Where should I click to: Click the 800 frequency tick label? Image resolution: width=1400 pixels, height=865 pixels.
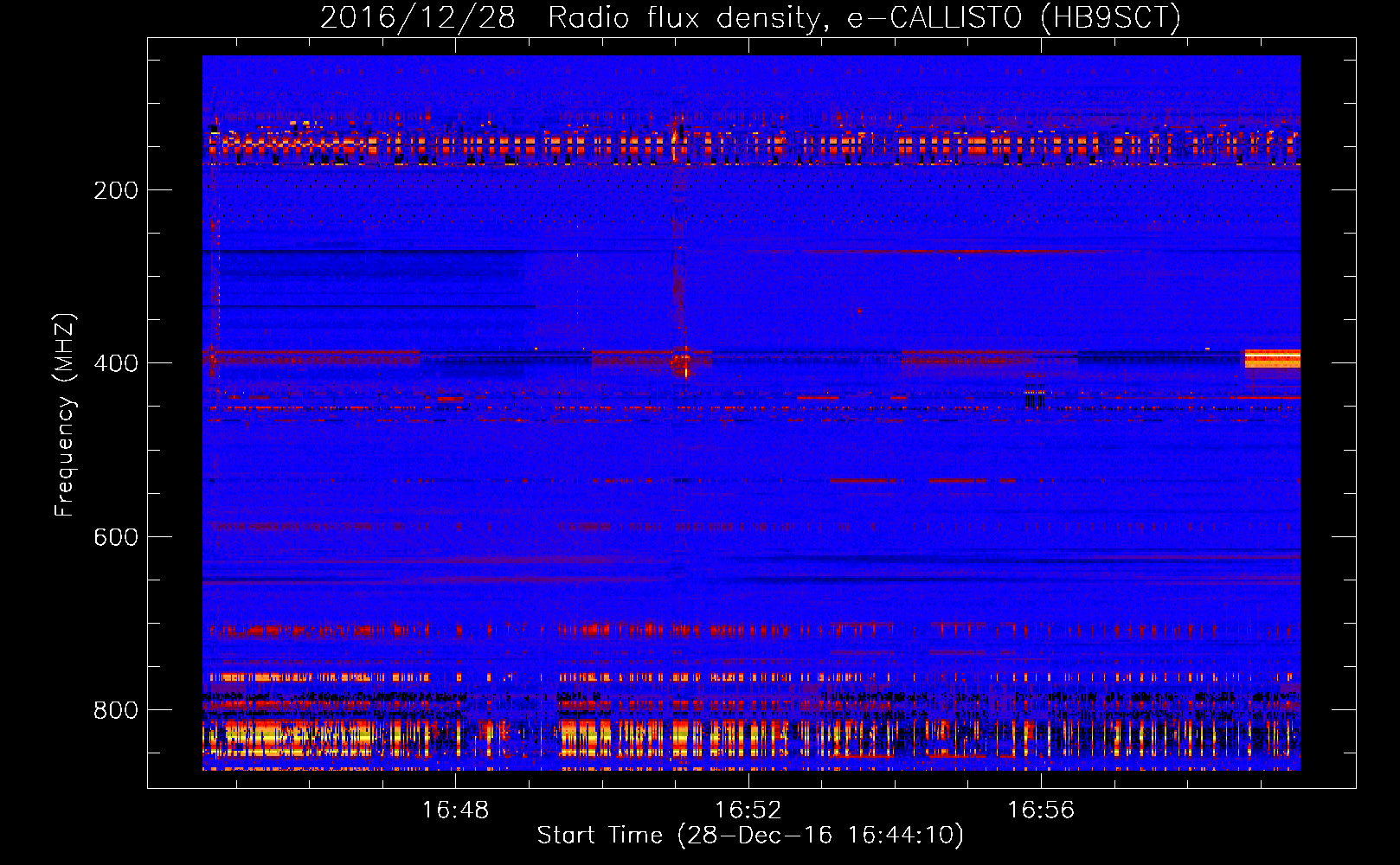pos(116,710)
